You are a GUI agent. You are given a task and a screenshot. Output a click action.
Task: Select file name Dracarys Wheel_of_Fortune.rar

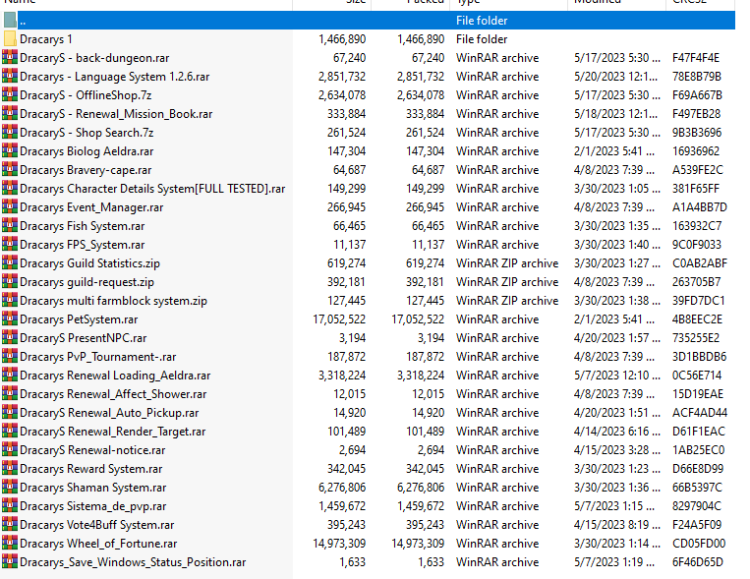[x=98, y=543]
